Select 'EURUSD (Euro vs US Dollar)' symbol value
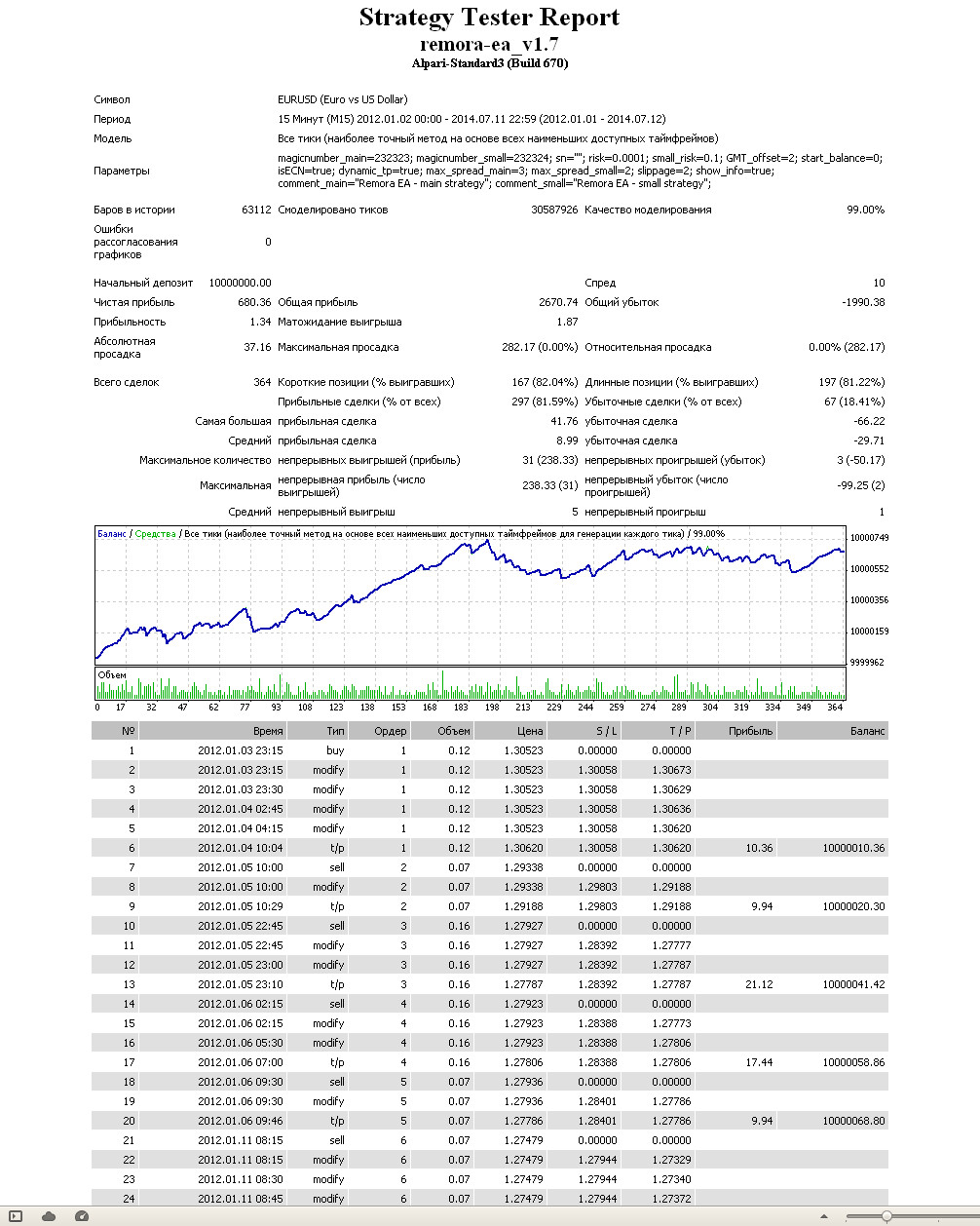980x1226 pixels. (x=343, y=99)
